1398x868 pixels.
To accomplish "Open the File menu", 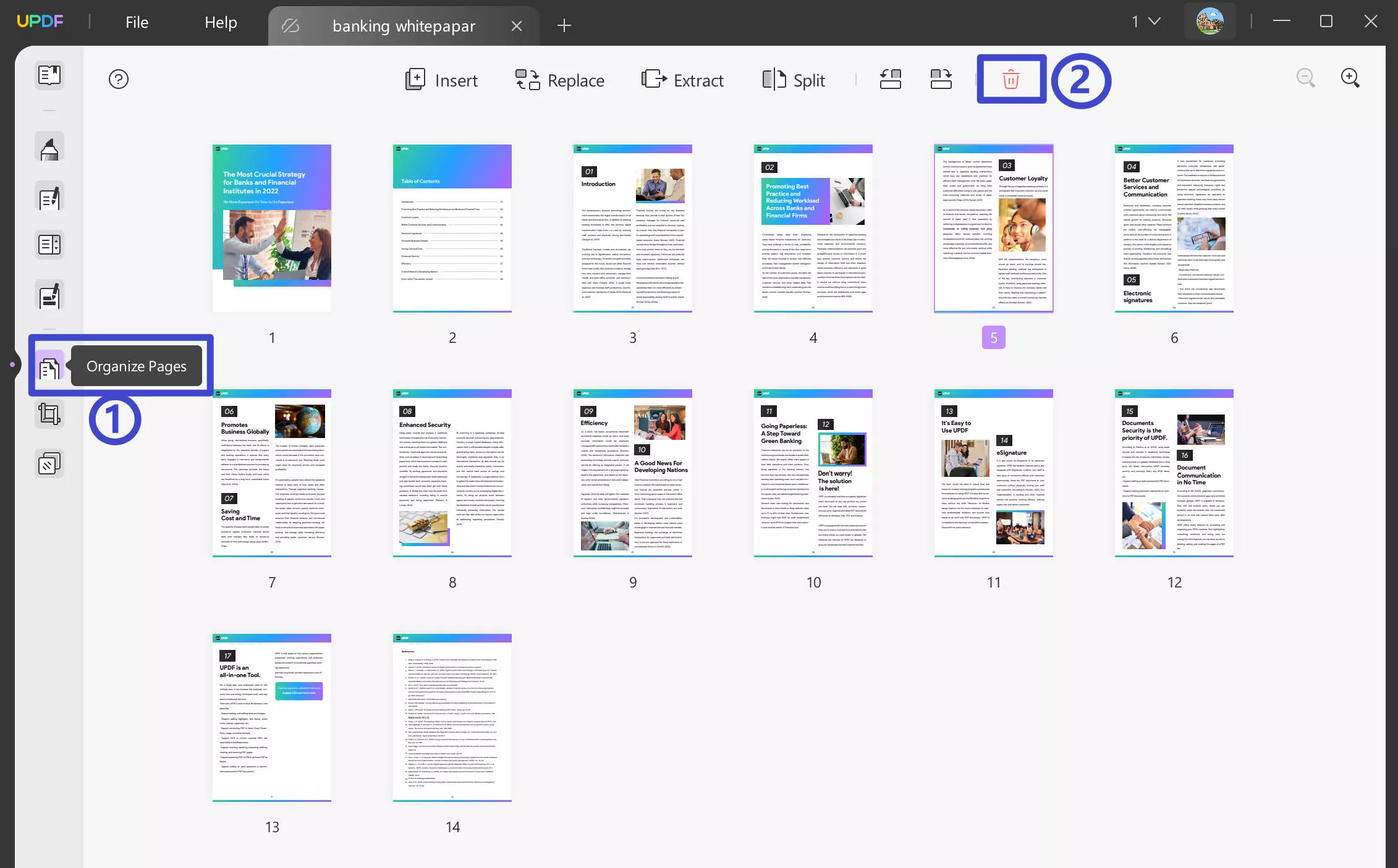I will 137,22.
